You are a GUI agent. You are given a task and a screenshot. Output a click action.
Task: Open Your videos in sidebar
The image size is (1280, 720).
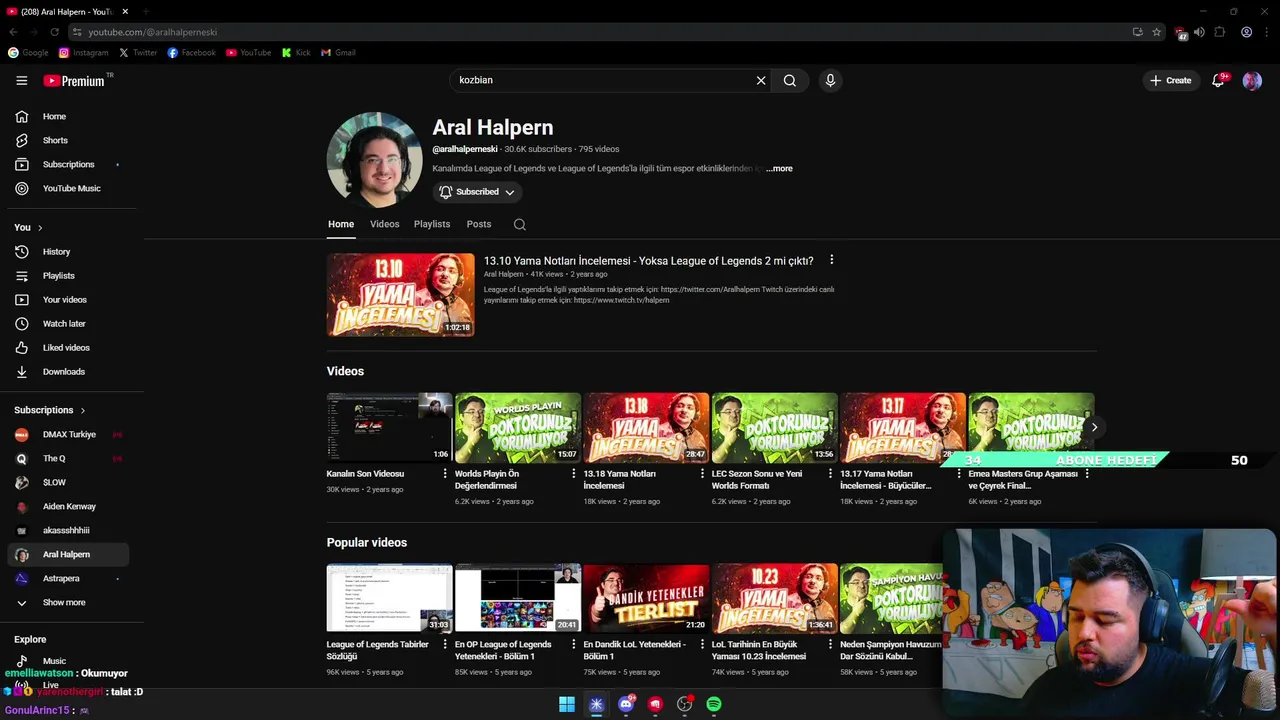pos(68,300)
